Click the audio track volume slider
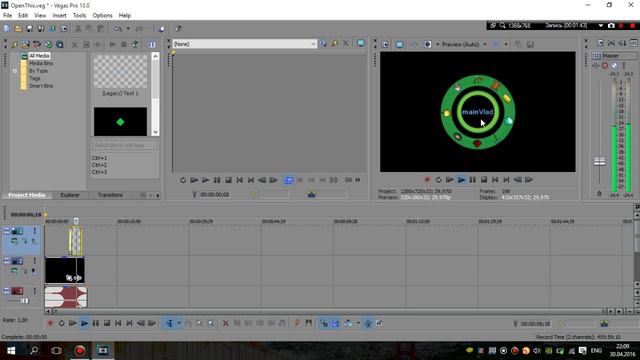This screenshot has width=640, height=360. (x=24, y=301)
